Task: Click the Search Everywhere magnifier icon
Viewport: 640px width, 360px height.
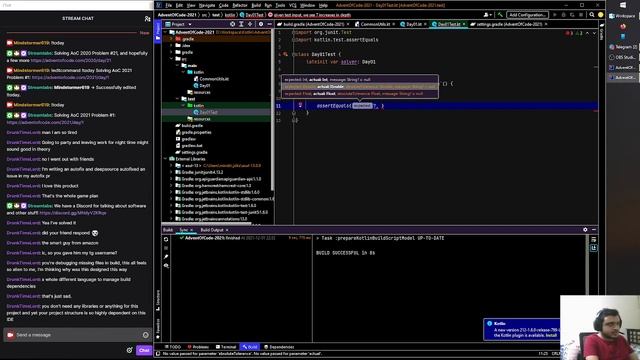Action: (x=591, y=15)
